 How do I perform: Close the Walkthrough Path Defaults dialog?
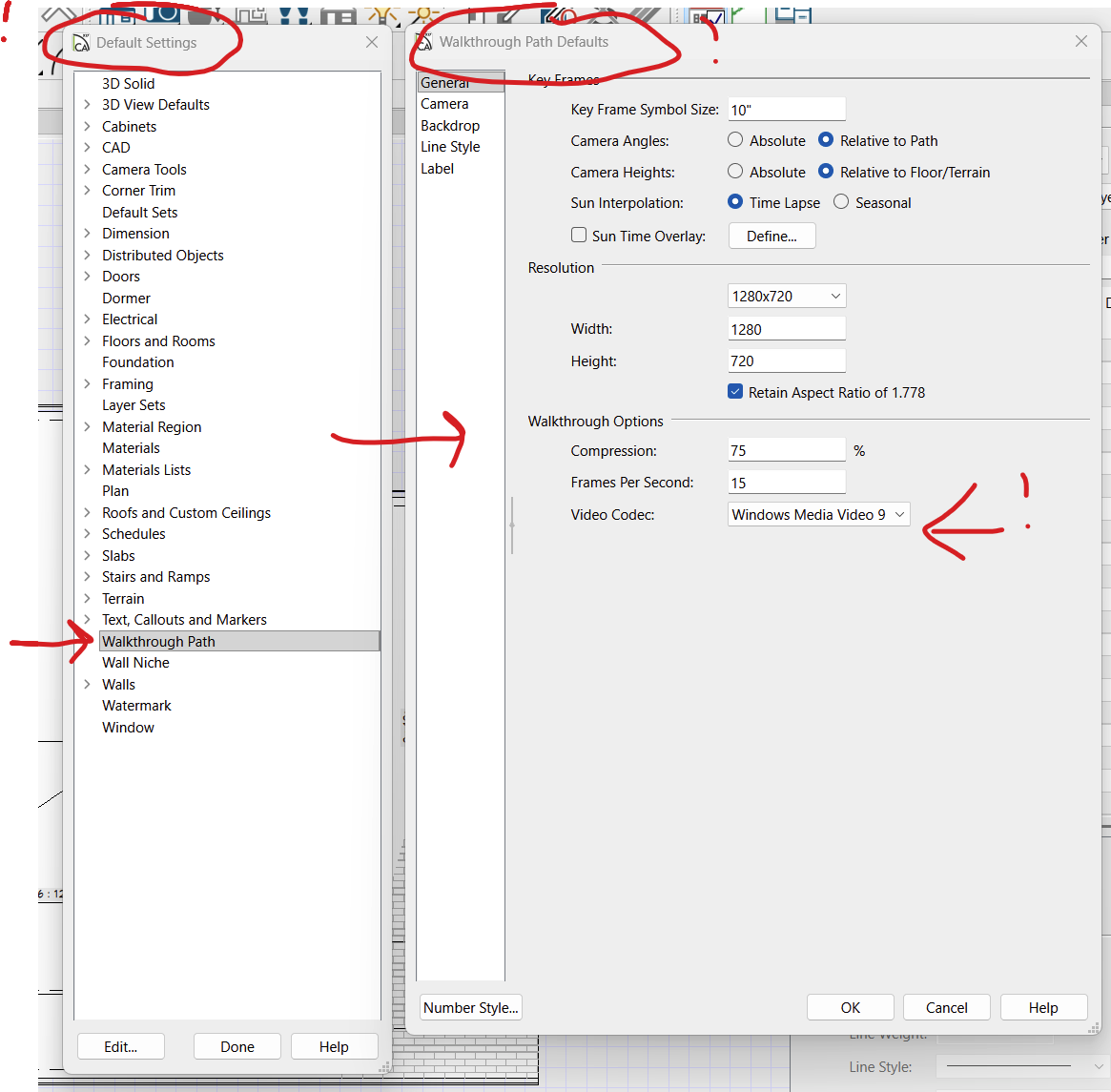[x=1080, y=42]
